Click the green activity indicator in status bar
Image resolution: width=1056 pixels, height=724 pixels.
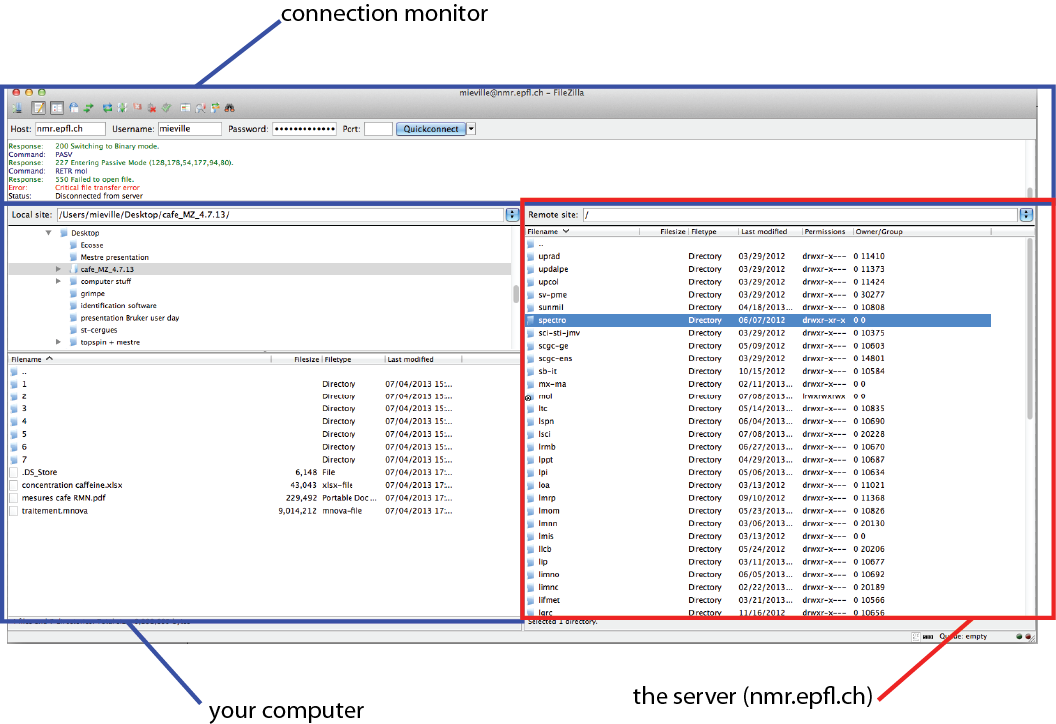click(x=1019, y=636)
